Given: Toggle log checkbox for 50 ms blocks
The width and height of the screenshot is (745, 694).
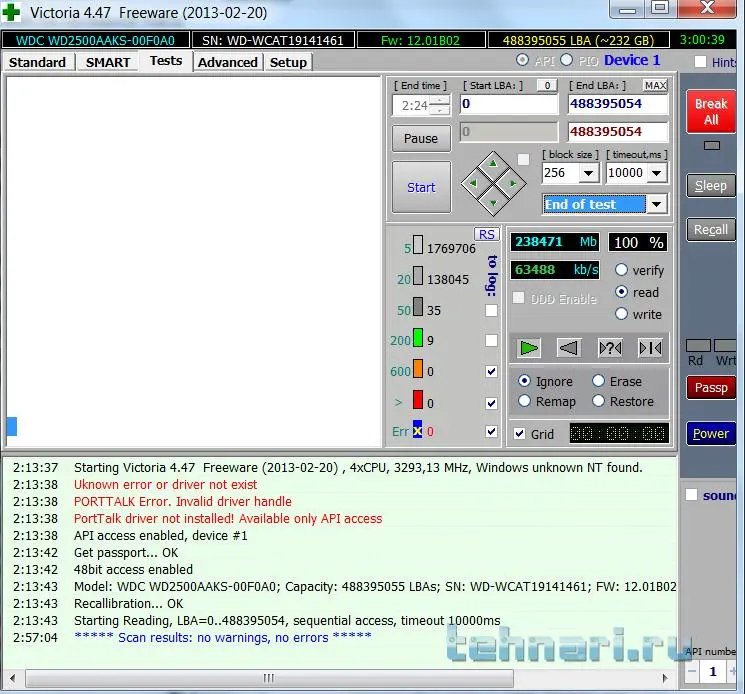Looking at the screenshot, I should coord(491,310).
